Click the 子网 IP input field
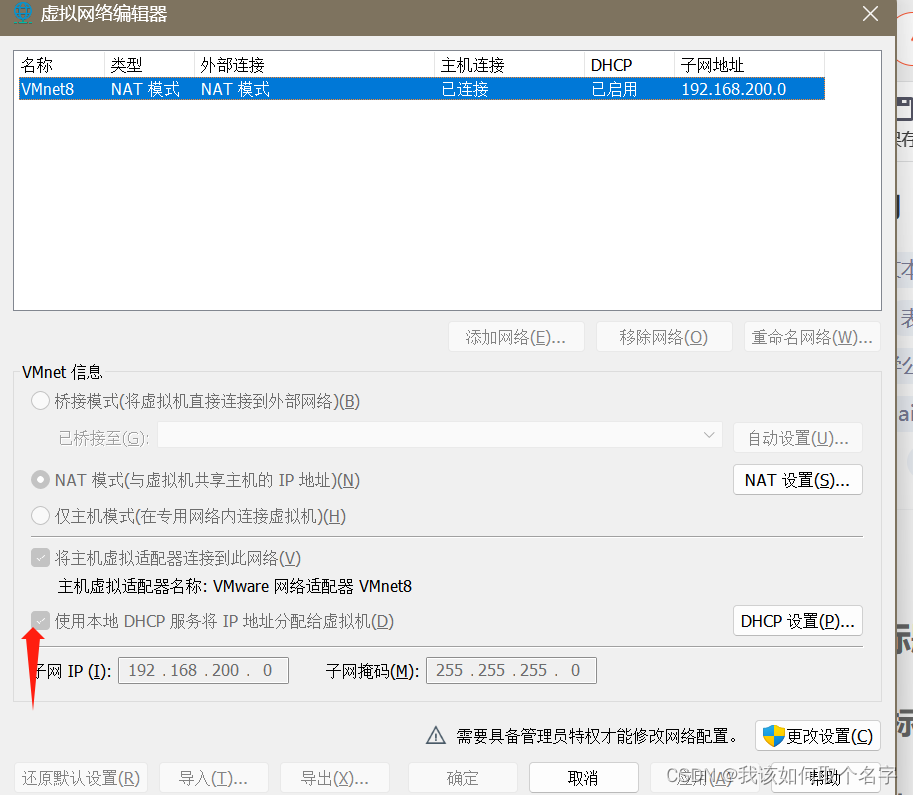This screenshot has height=795, width=913. click(203, 670)
